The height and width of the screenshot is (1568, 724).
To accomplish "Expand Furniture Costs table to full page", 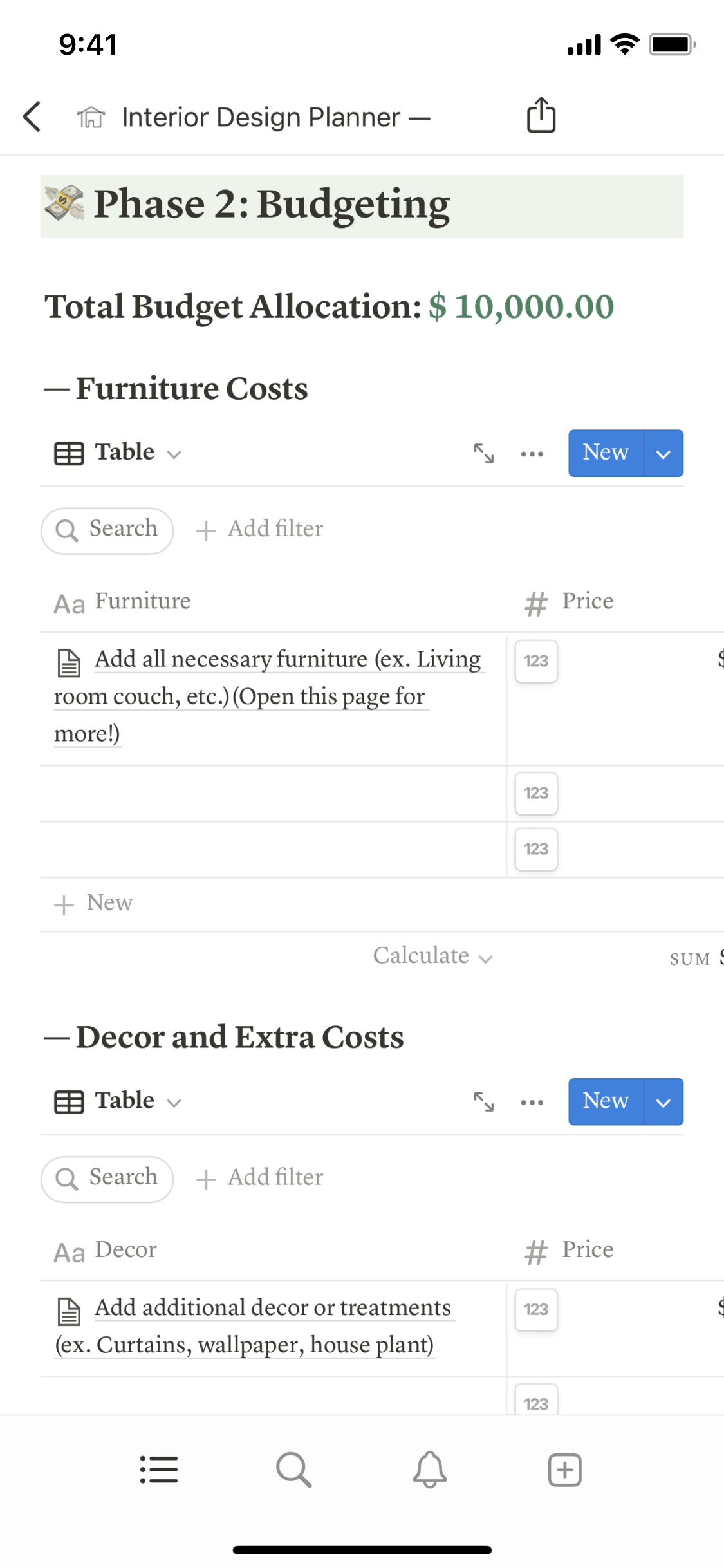I will (x=484, y=454).
